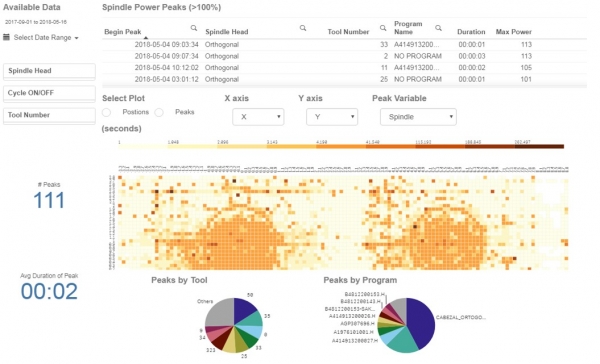This screenshot has height=364, width=600.
Task: Select the row beginning 2018-05-04 03:01:12
Action: [x=344, y=79]
